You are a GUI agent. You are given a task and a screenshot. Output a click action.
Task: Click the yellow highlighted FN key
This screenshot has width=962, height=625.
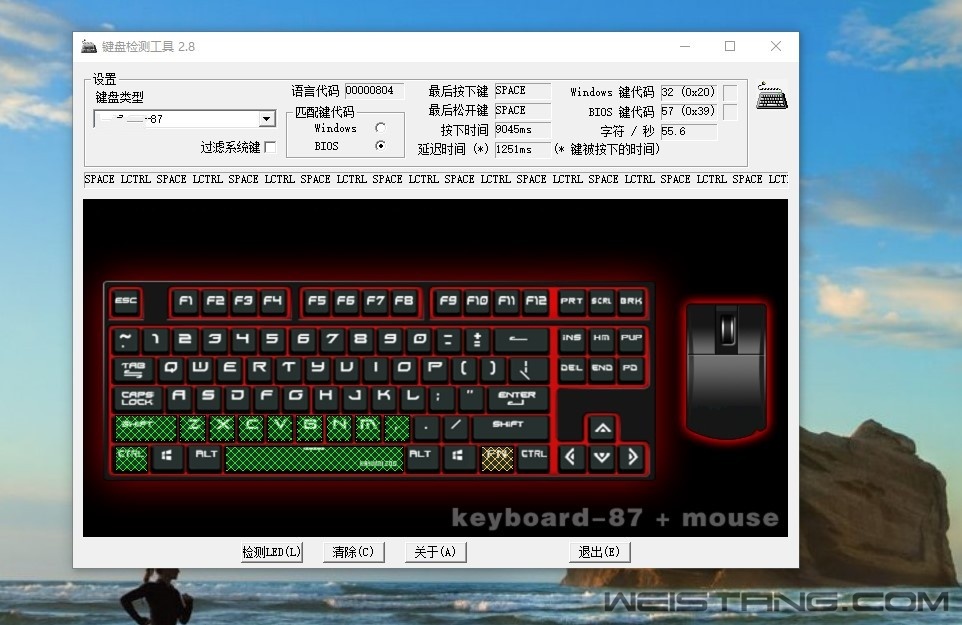497,457
